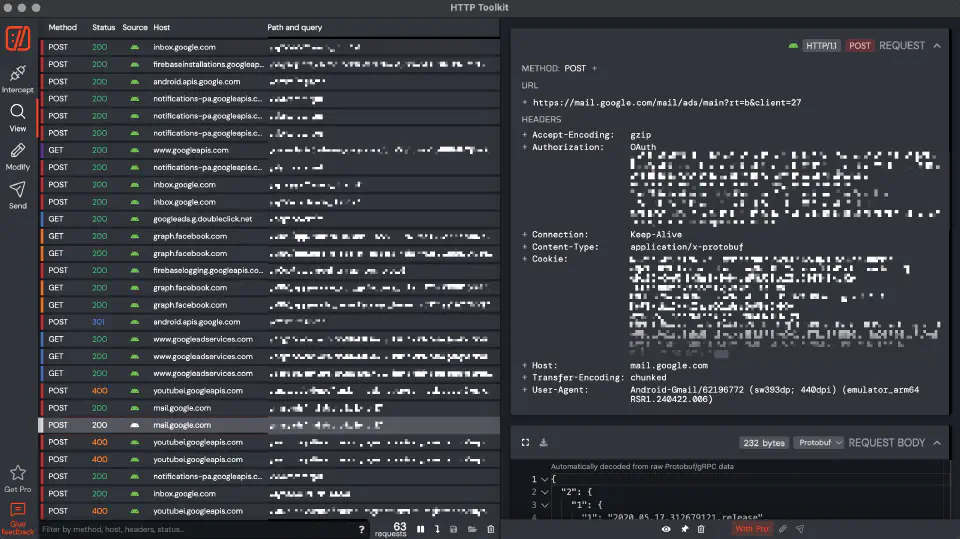The height and width of the screenshot is (539, 960).
Task: Expand Cookie header details
Action: [525, 259]
